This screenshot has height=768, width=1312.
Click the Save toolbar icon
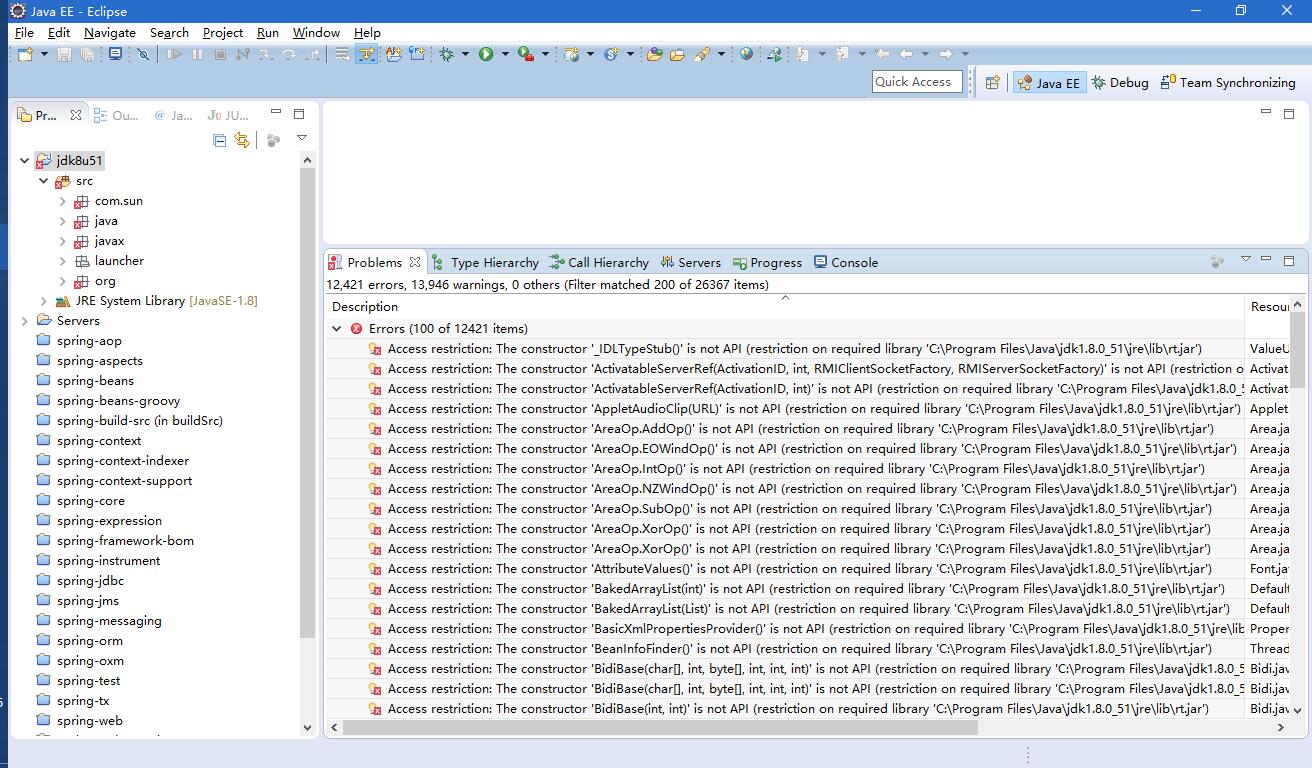(x=64, y=54)
